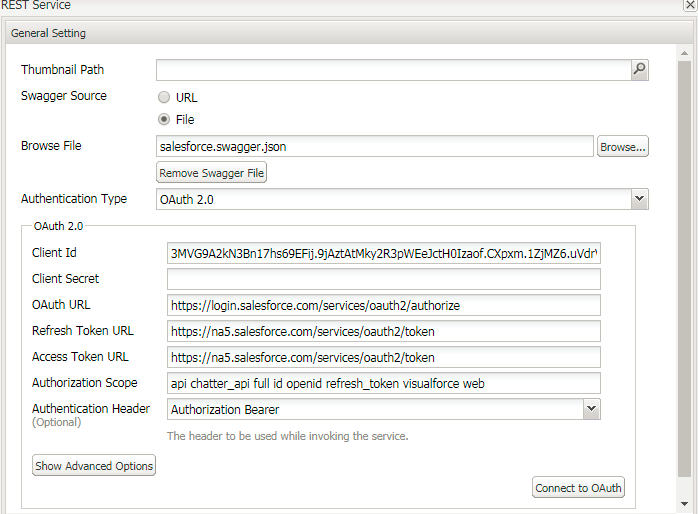
Task: Close the REST Service dialog
Action: [690, 4]
